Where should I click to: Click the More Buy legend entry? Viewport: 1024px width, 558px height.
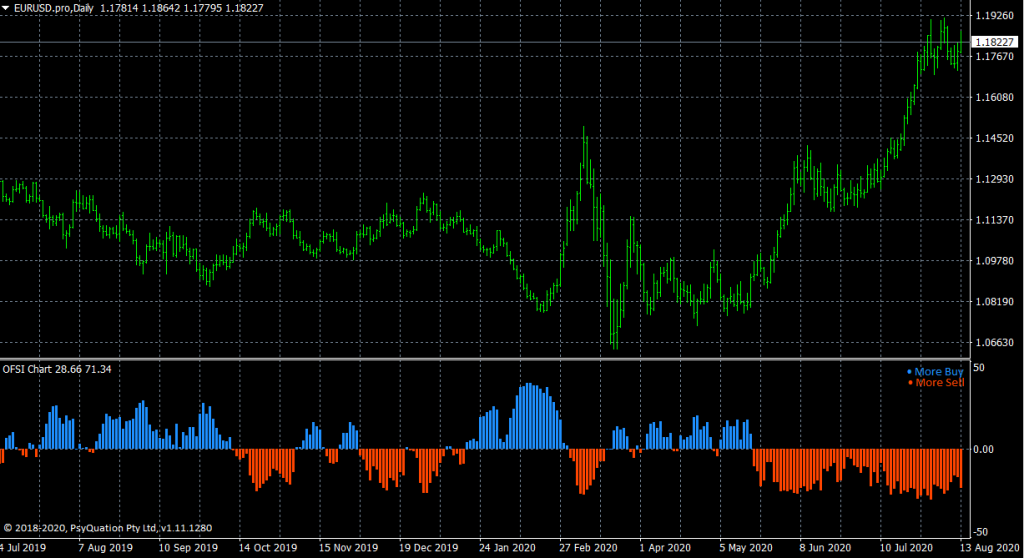[935, 371]
